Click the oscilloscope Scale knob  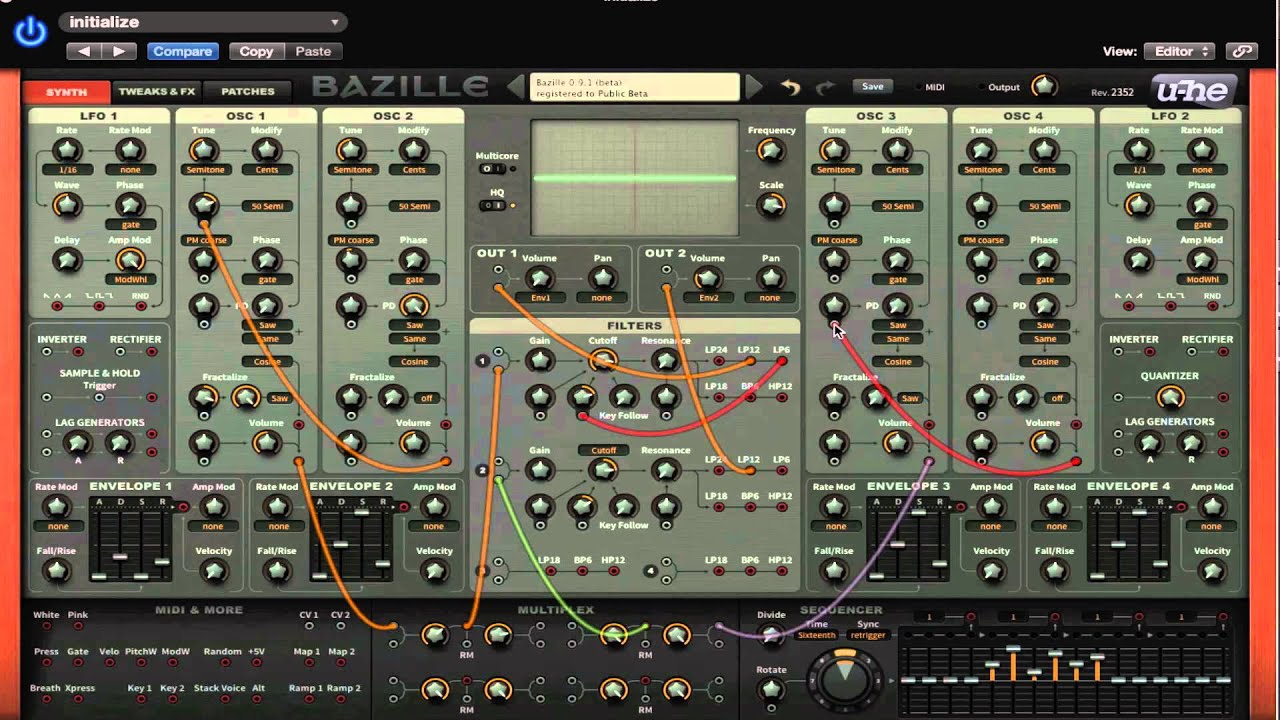770,205
